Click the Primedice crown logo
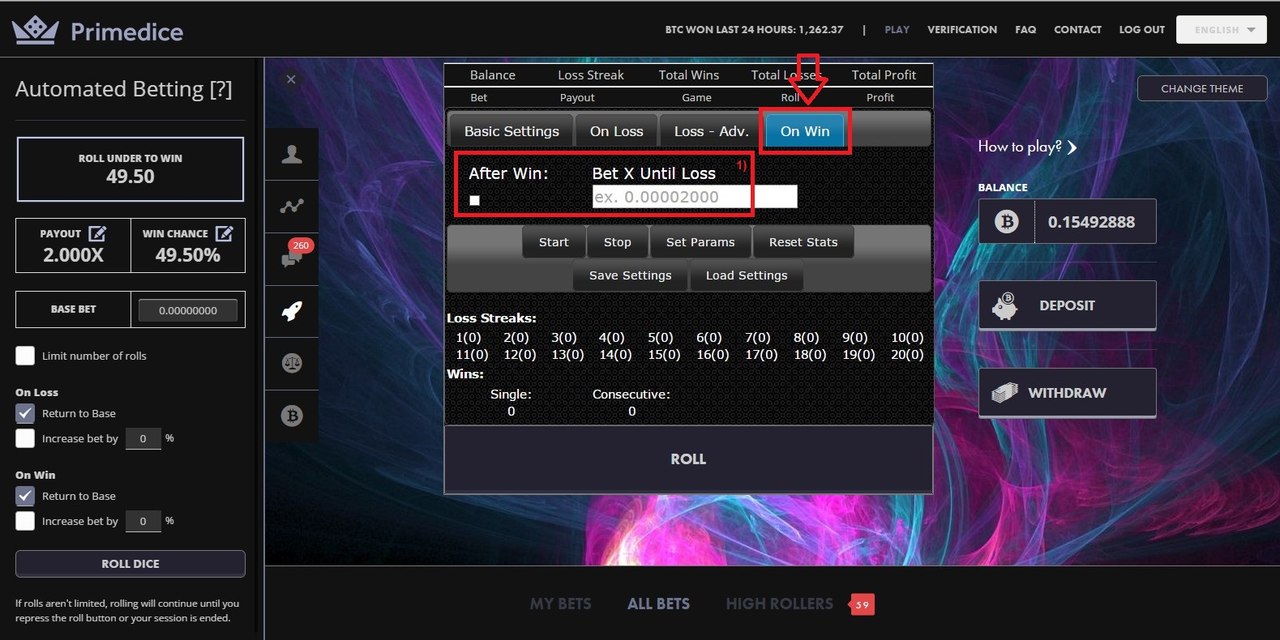 (x=36, y=31)
